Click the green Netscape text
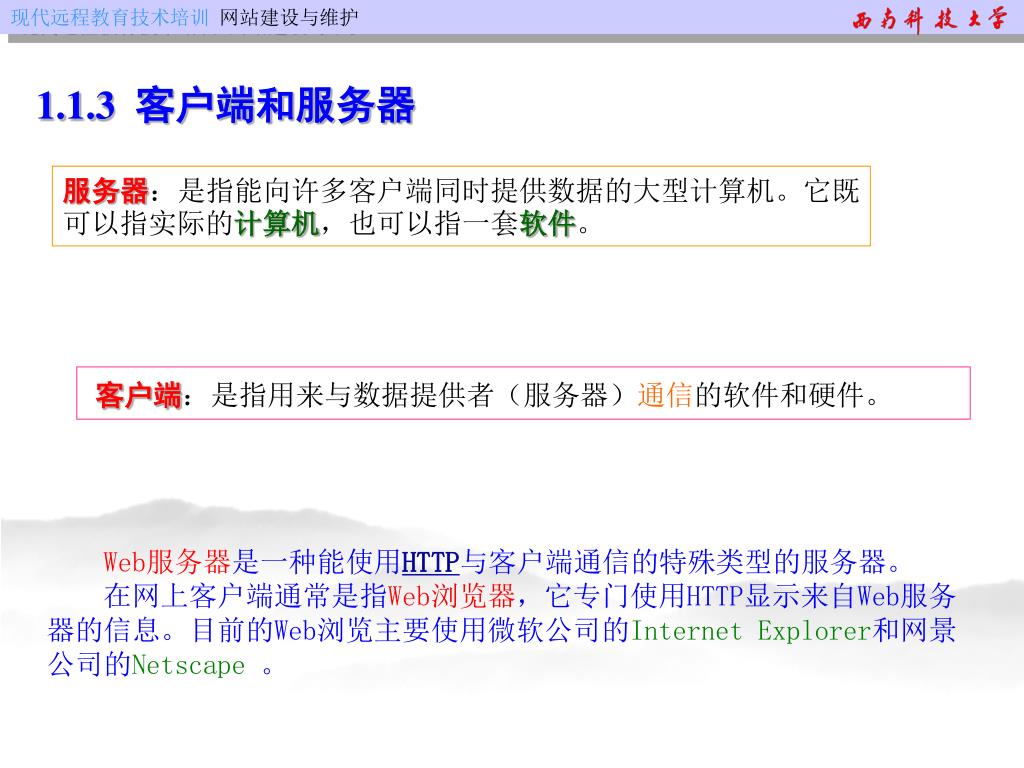Image resolution: width=1024 pixels, height=768 pixels. point(188,665)
